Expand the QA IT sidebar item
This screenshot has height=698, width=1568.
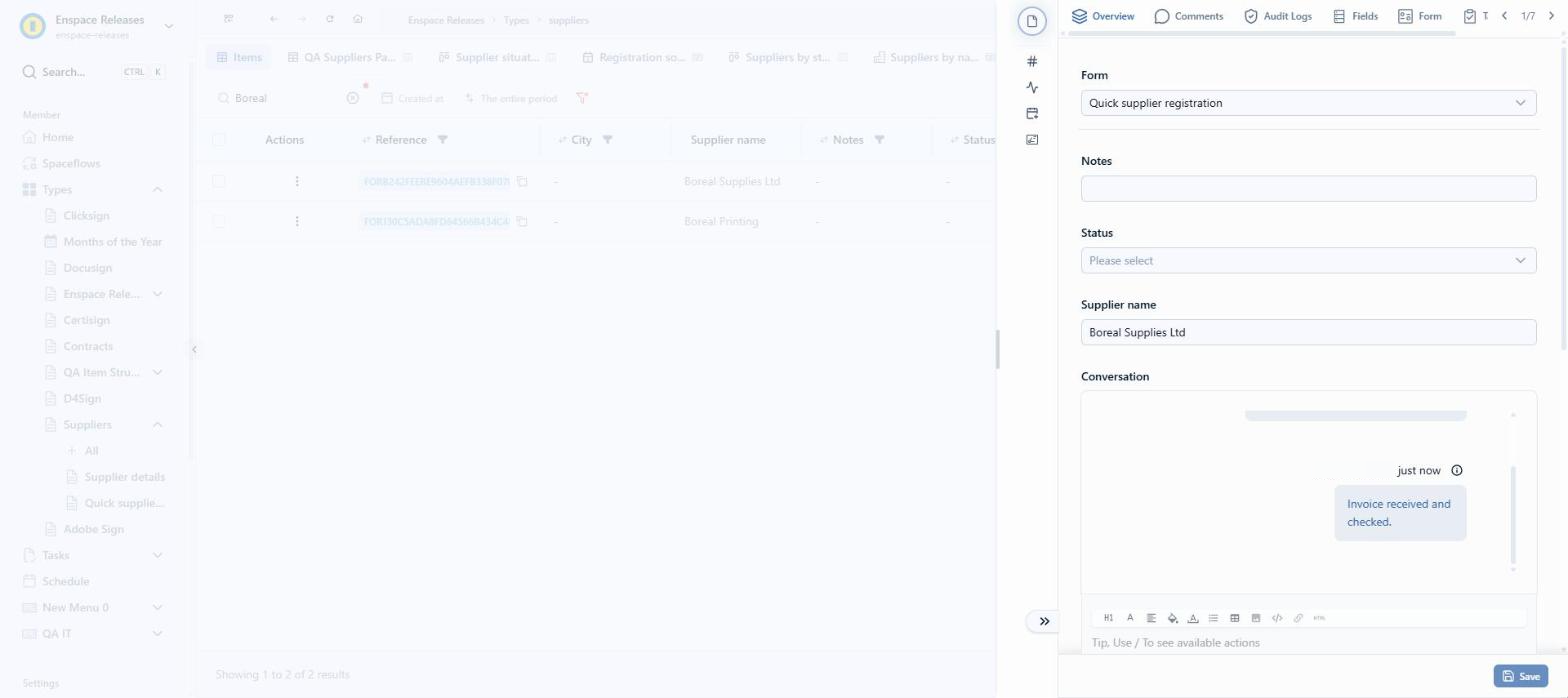click(x=157, y=633)
